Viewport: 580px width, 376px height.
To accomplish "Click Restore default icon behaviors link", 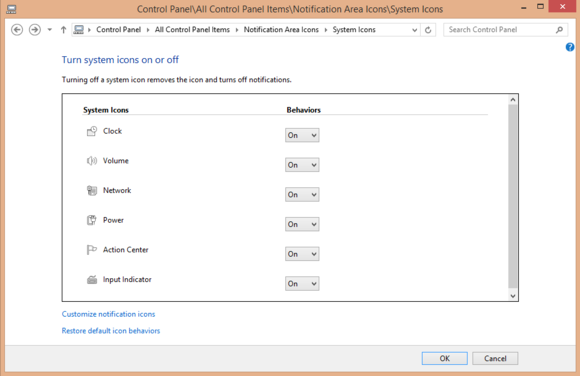I will coord(111,330).
